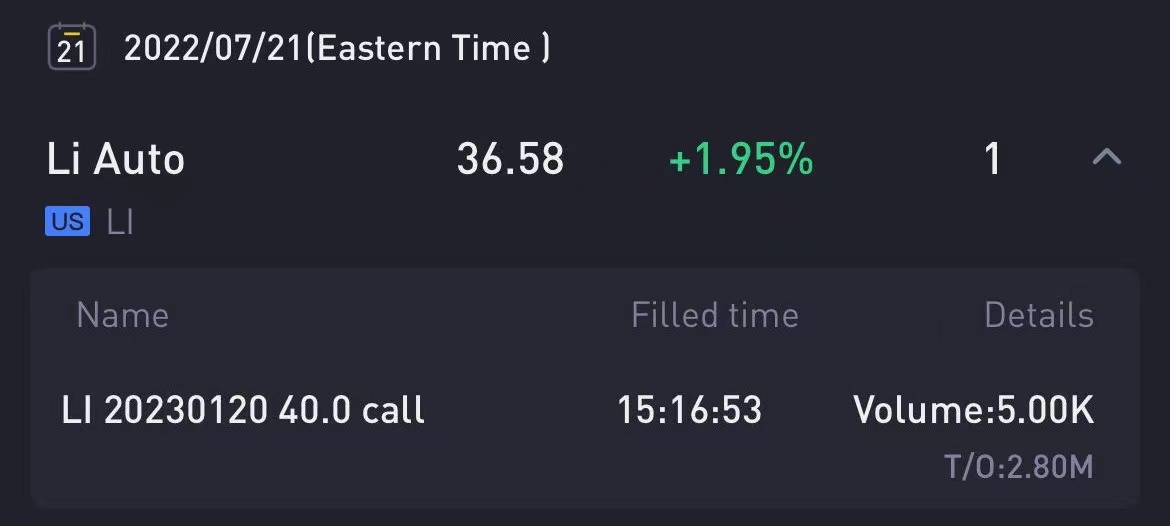Select the Volume:5.00K detail
The height and width of the screenshot is (526, 1170).
(x=974, y=410)
